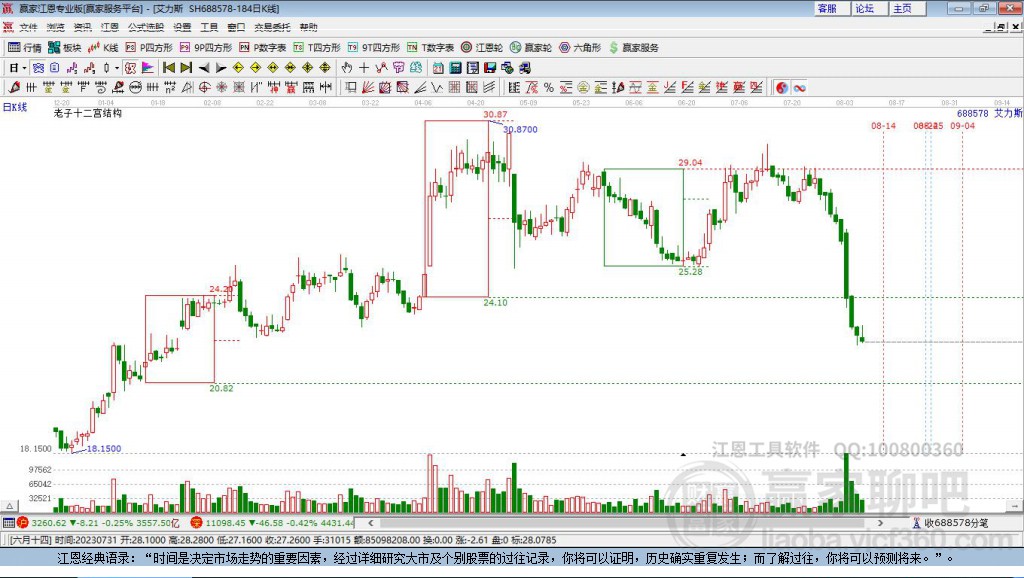Image resolution: width=1024 pixels, height=578 pixels.
Task: Click the 24.10 support price label
Action: (x=495, y=302)
